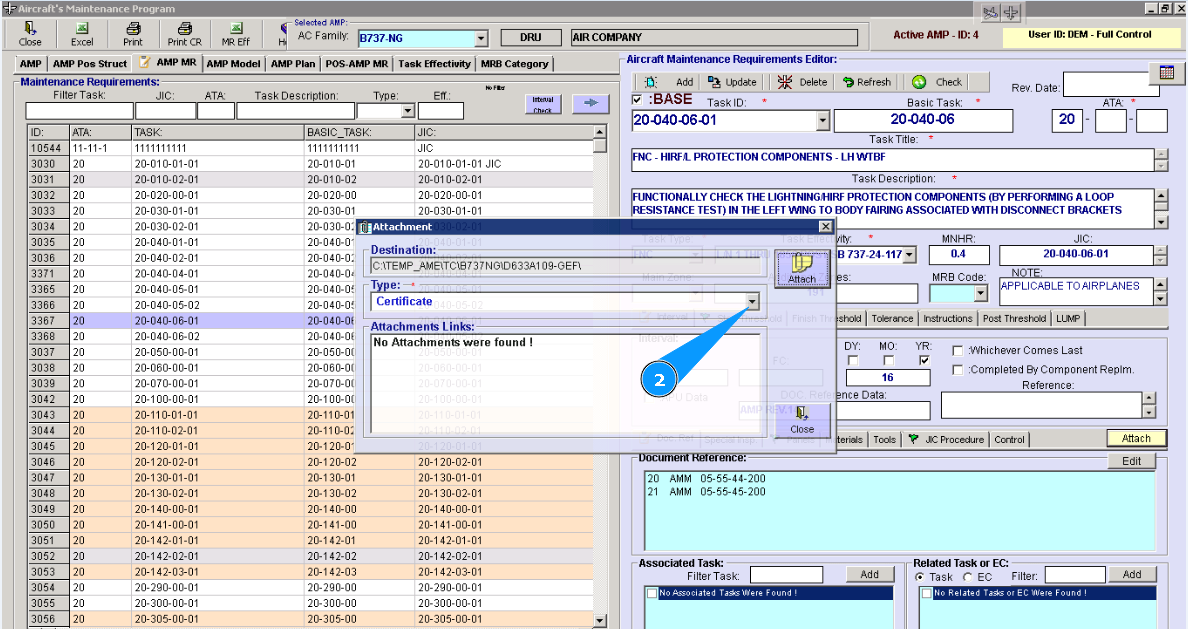Click the Edit button for Document Reference

point(1131,461)
